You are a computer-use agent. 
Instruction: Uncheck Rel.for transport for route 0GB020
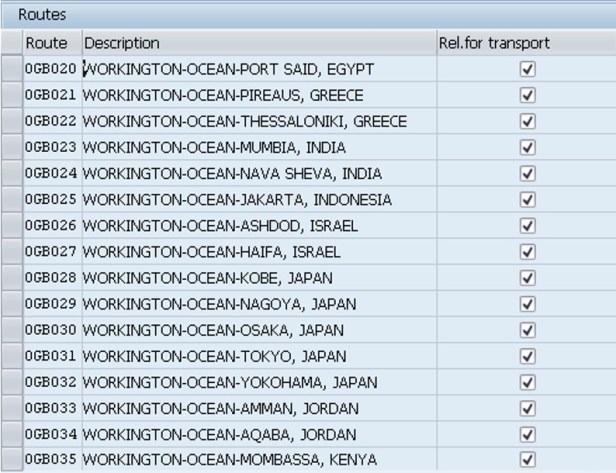528,70
